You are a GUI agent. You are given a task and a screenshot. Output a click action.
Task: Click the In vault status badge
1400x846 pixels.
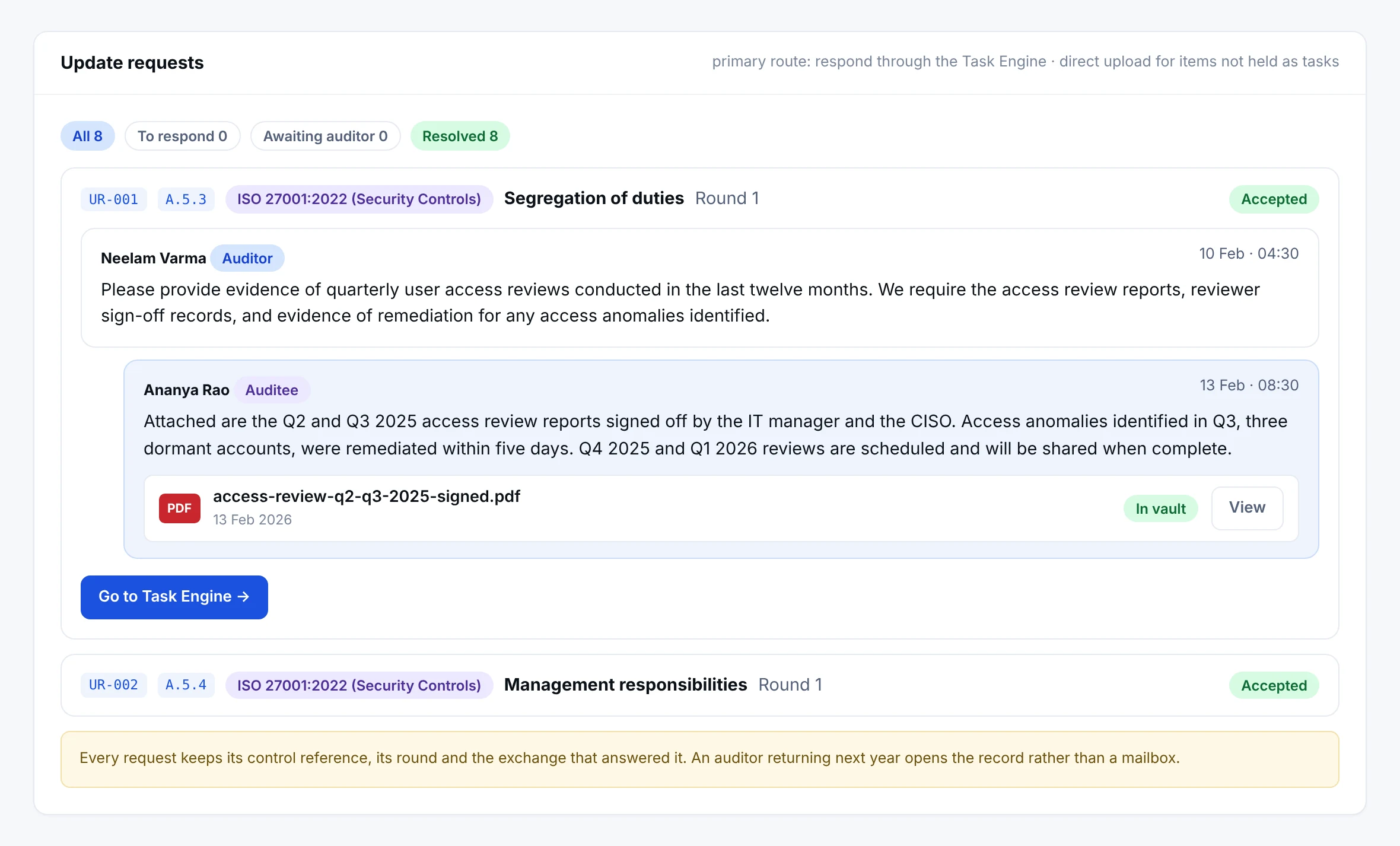[x=1160, y=508]
